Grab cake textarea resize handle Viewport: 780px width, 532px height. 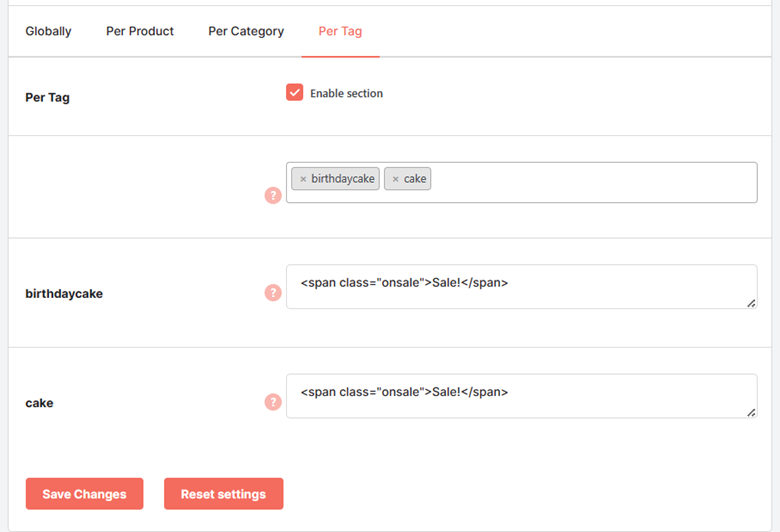click(751, 413)
